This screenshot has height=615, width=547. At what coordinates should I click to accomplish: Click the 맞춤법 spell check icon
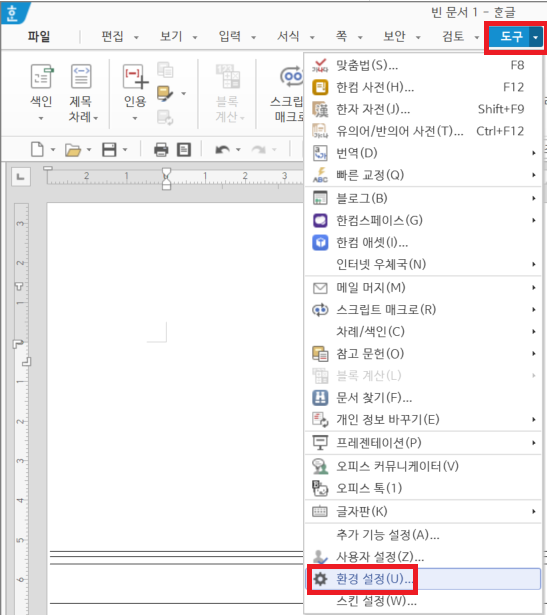pos(320,65)
